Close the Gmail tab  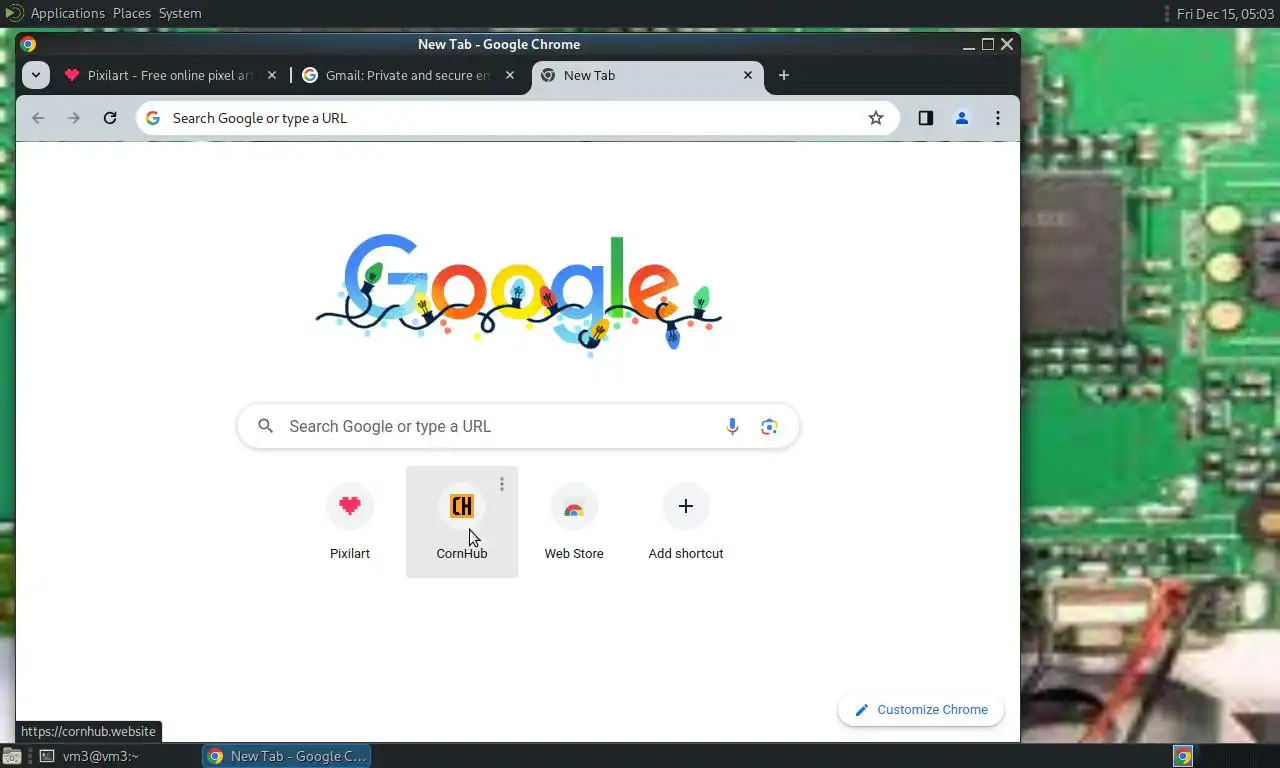[x=510, y=75]
